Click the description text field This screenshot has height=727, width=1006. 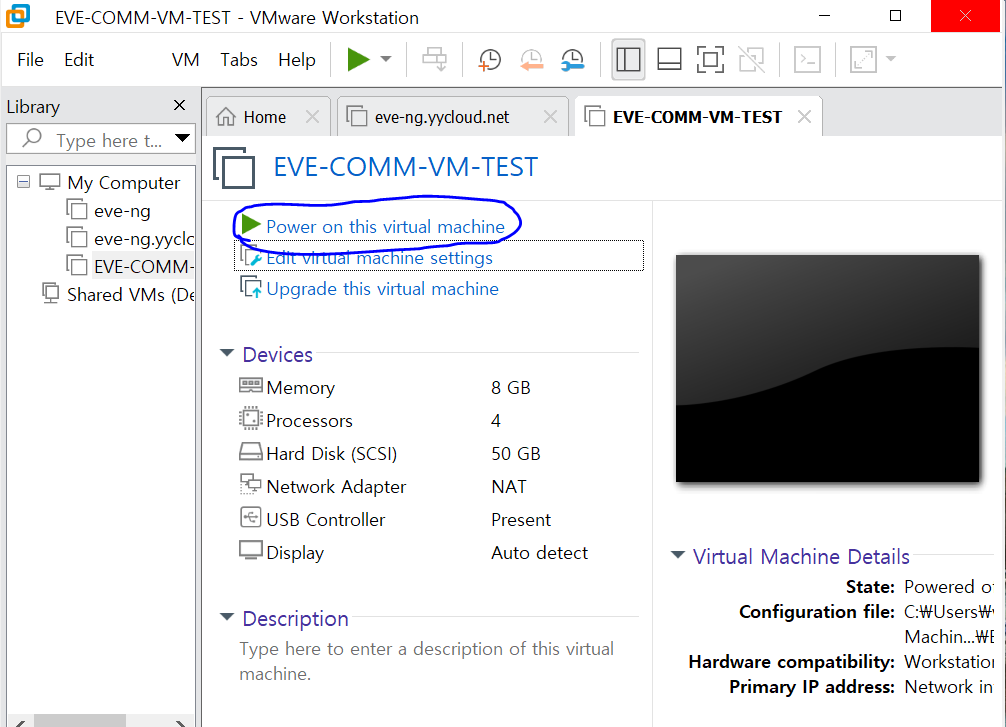coord(427,661)
